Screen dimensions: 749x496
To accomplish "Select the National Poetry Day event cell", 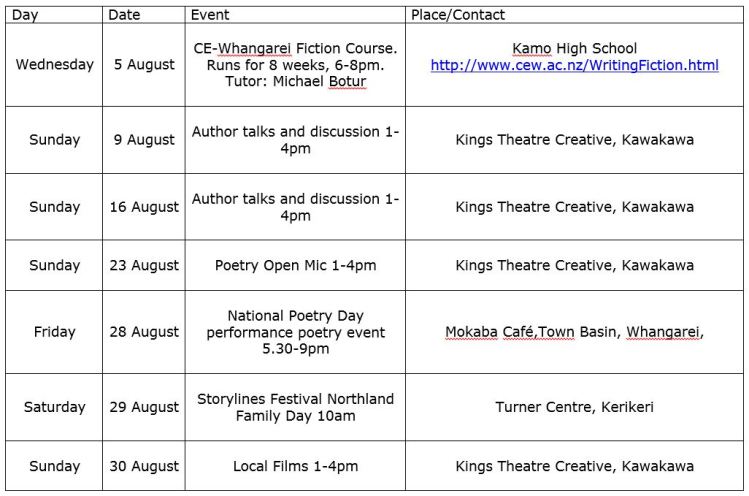I will 295,332.
